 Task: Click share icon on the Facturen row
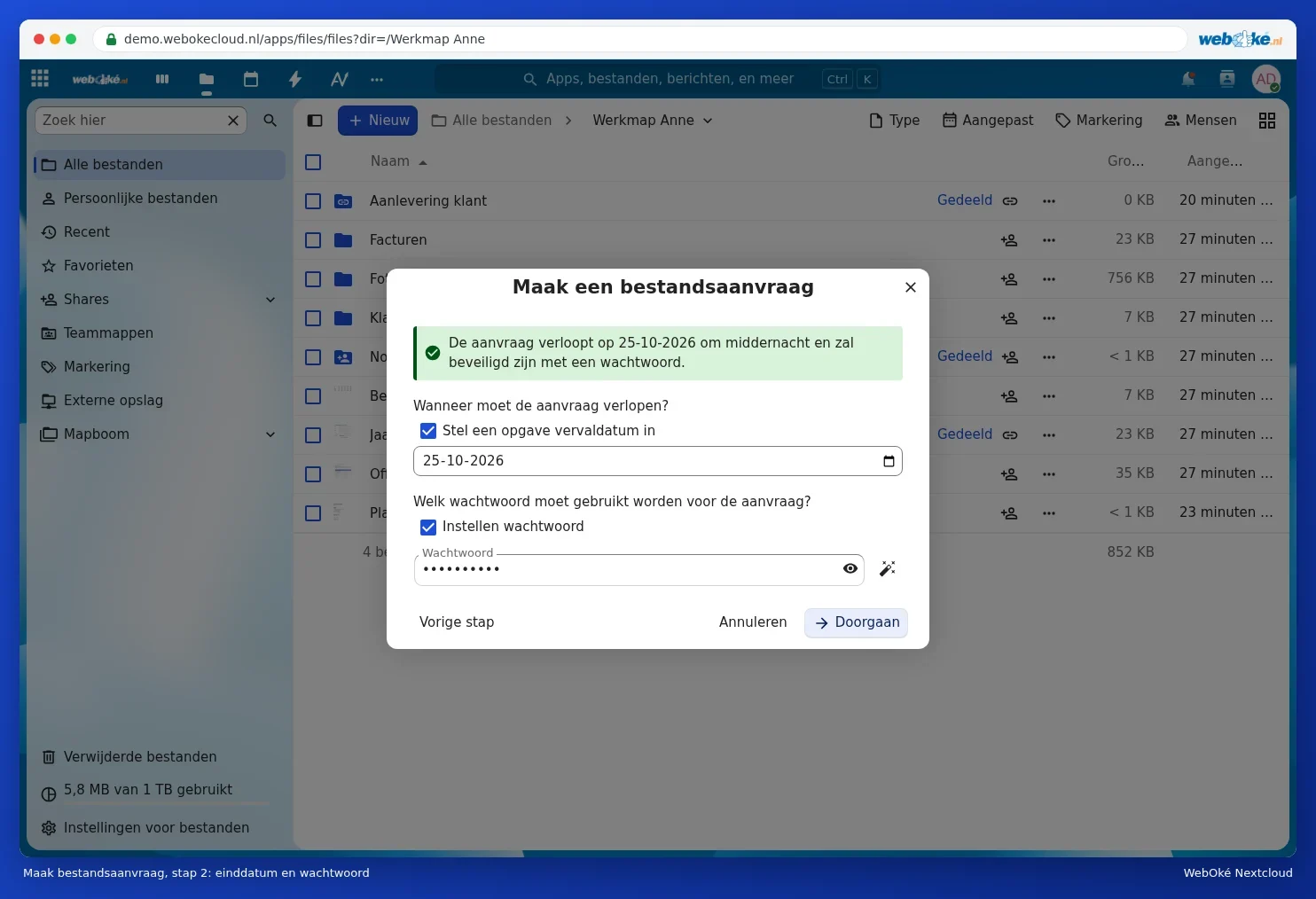point(1009,240)
